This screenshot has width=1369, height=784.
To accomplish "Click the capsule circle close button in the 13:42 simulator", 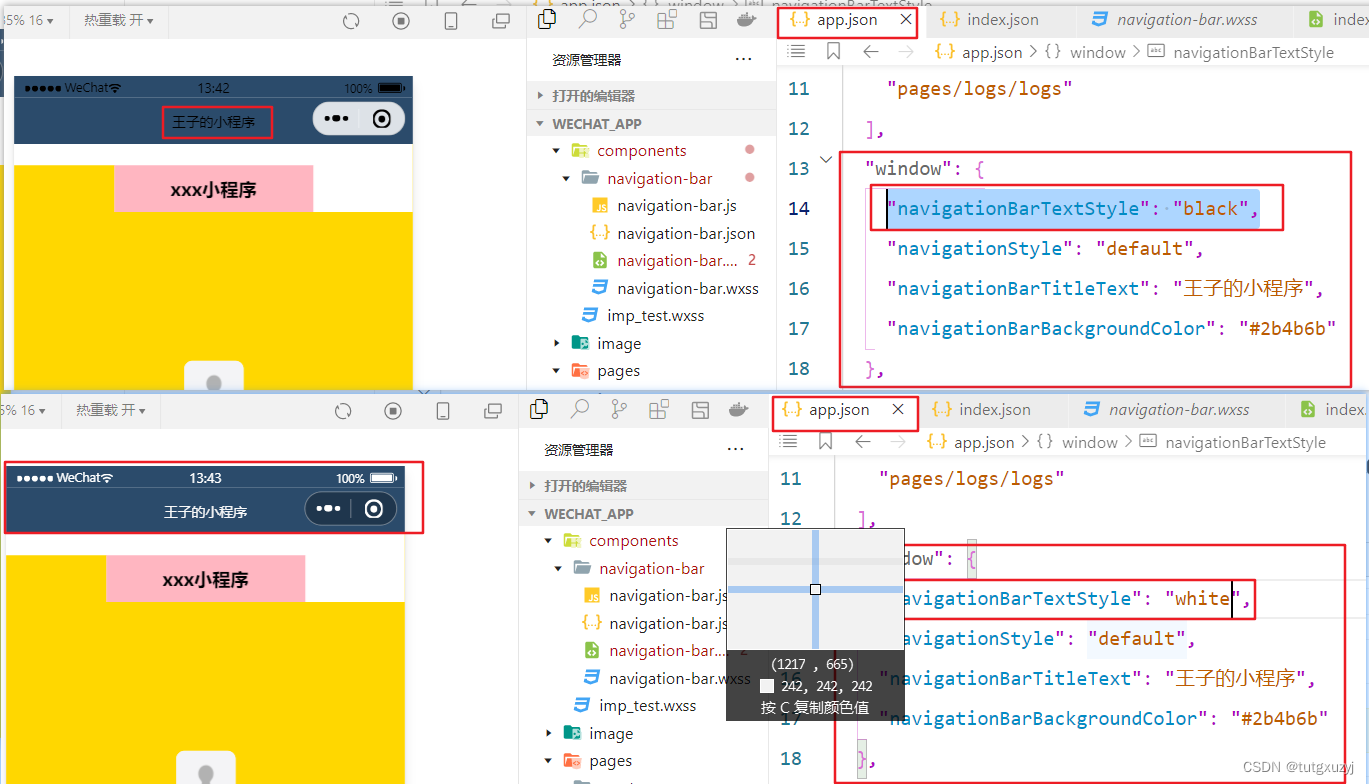I will (381, 119).
